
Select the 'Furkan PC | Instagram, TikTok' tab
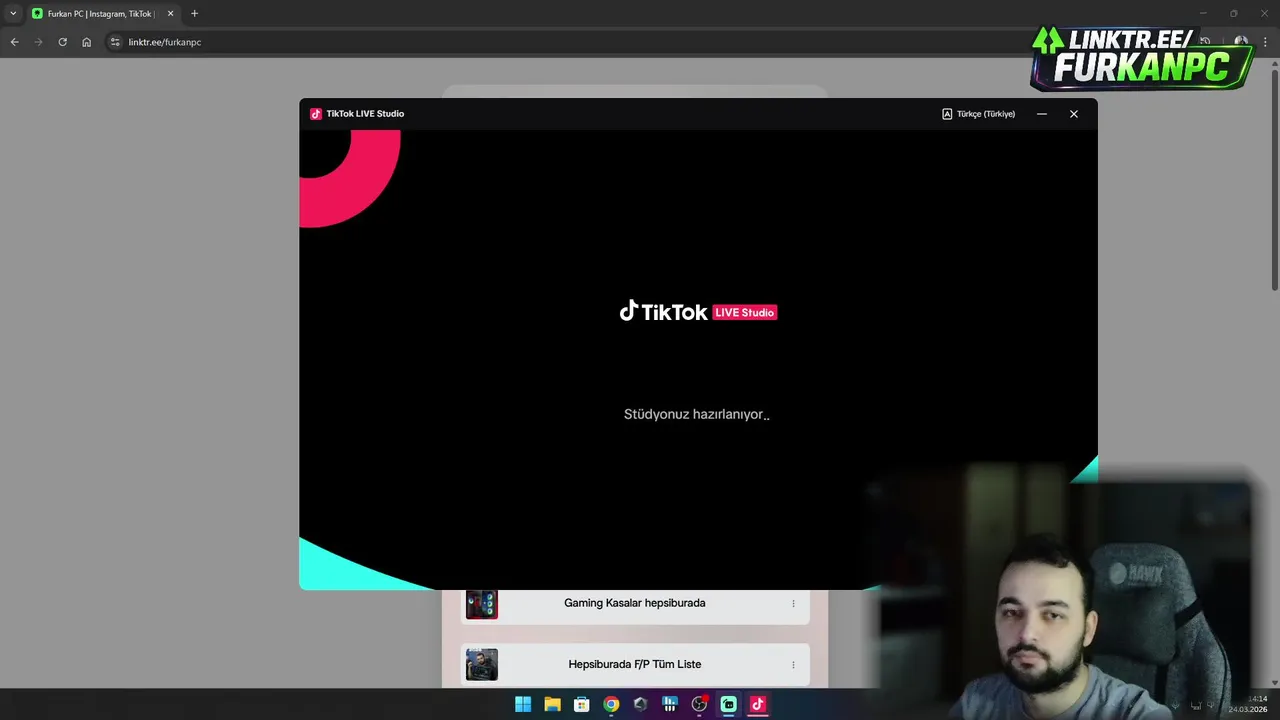pyautogui.click(x=100, y=14)
